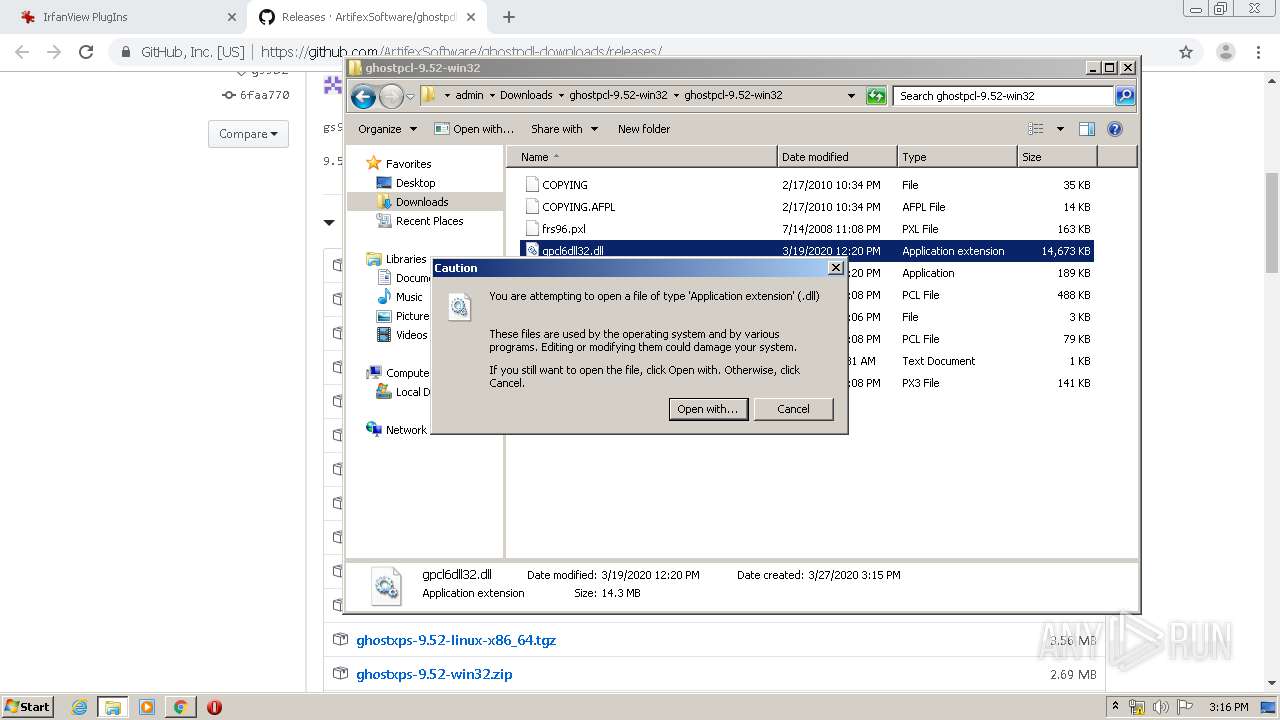
Task: Click New folder in the Explorer toolbar
Action: click(x=644, y=129)
